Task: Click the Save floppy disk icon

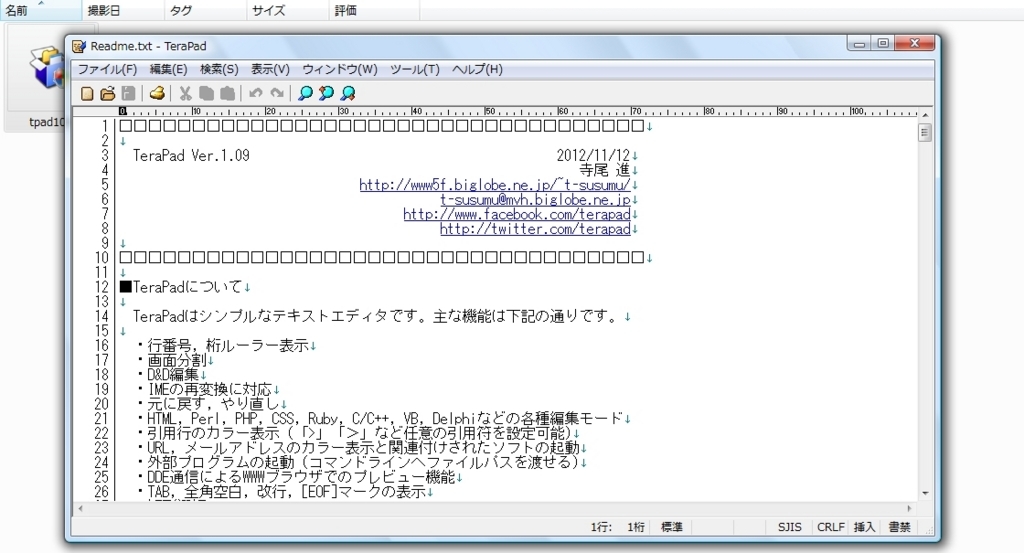Action: coord(129,94)
